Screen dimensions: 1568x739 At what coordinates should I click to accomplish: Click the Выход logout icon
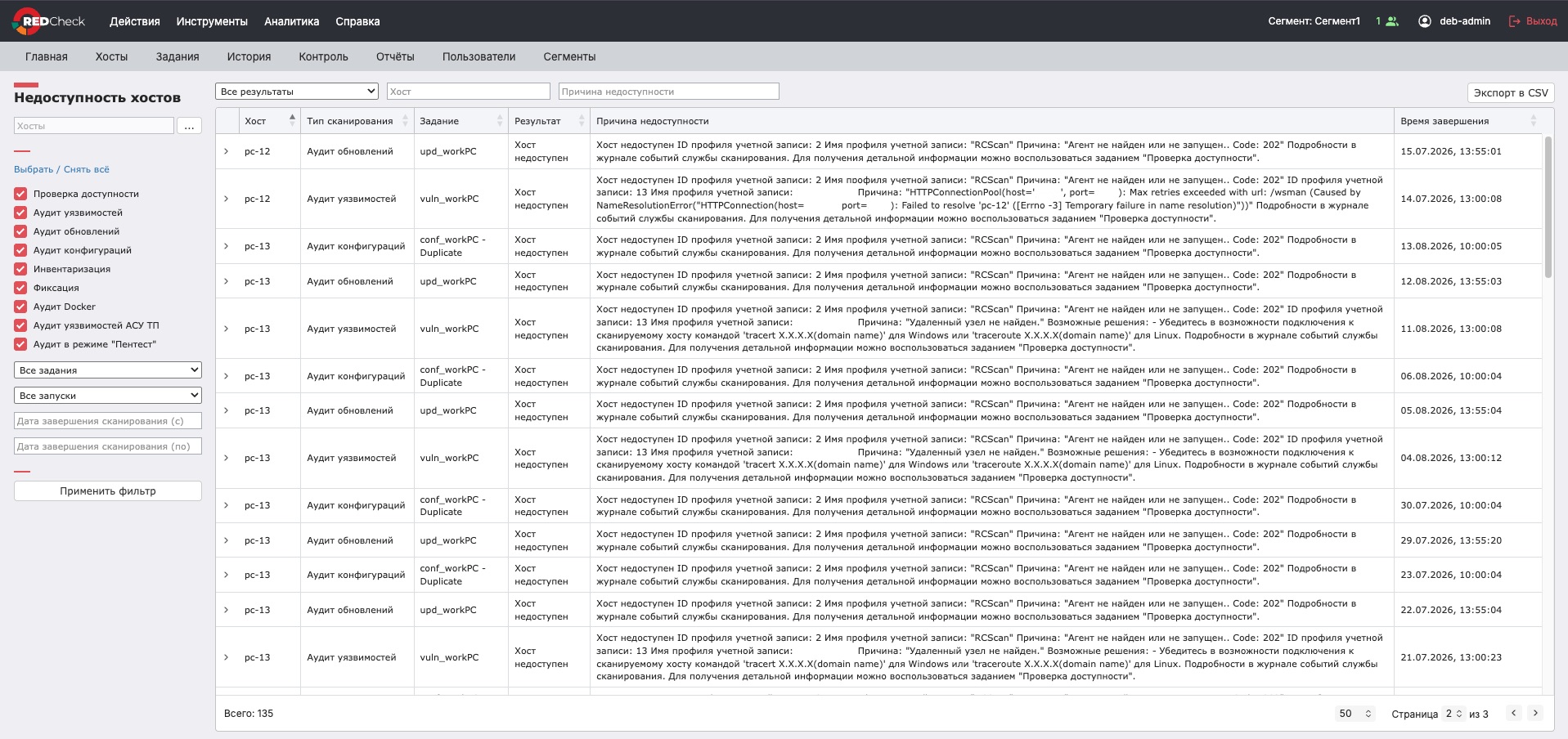(x=1515, y=21)
